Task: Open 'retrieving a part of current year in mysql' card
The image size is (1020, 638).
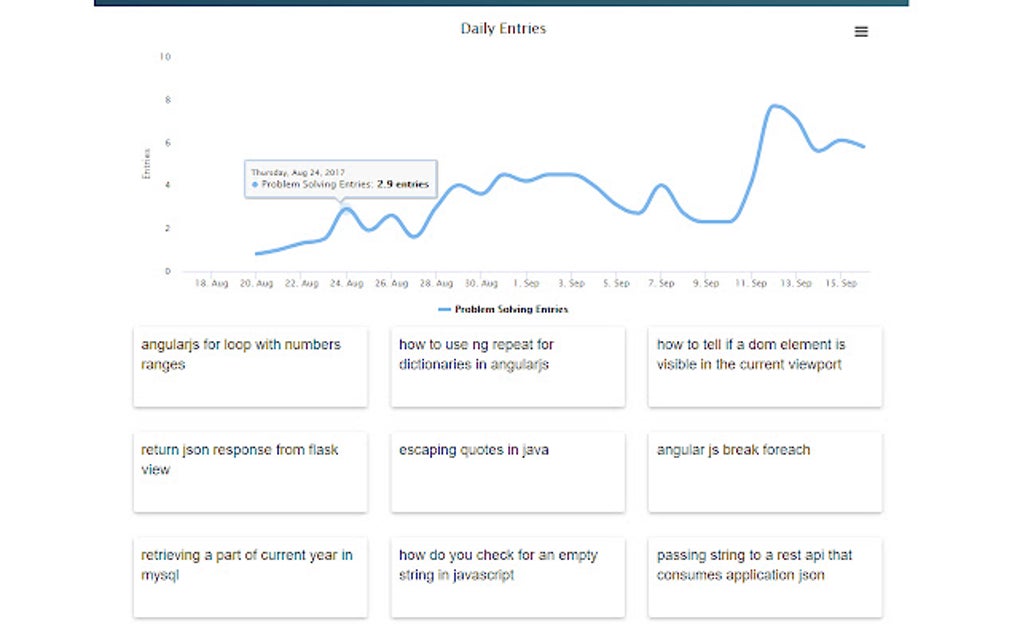Action: (250, 576)
